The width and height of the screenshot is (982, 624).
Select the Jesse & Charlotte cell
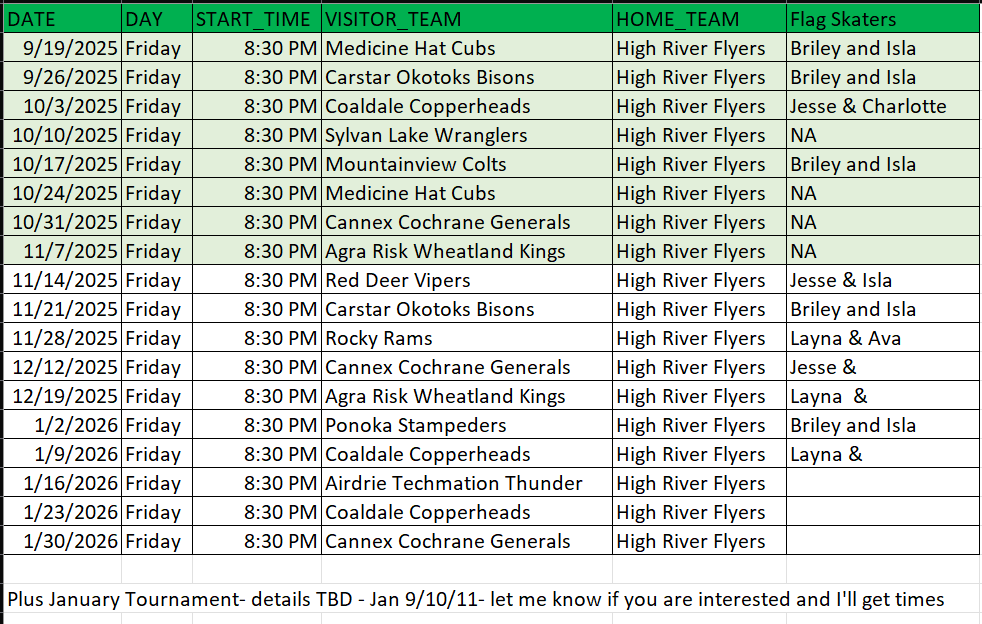click(882, 106)
